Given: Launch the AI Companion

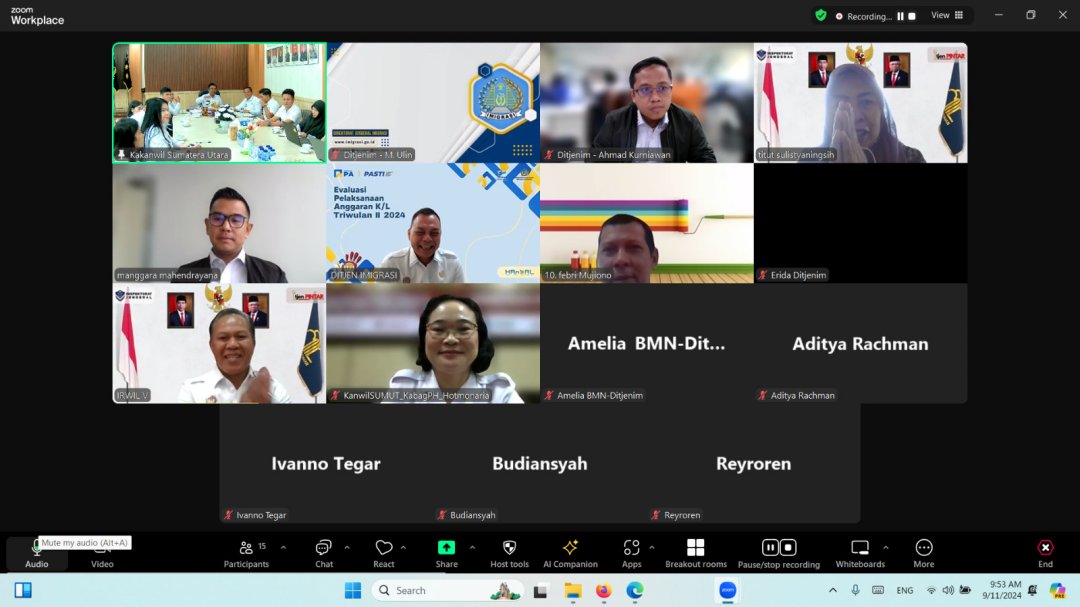Looking at the screenshot, I should 570,551.
